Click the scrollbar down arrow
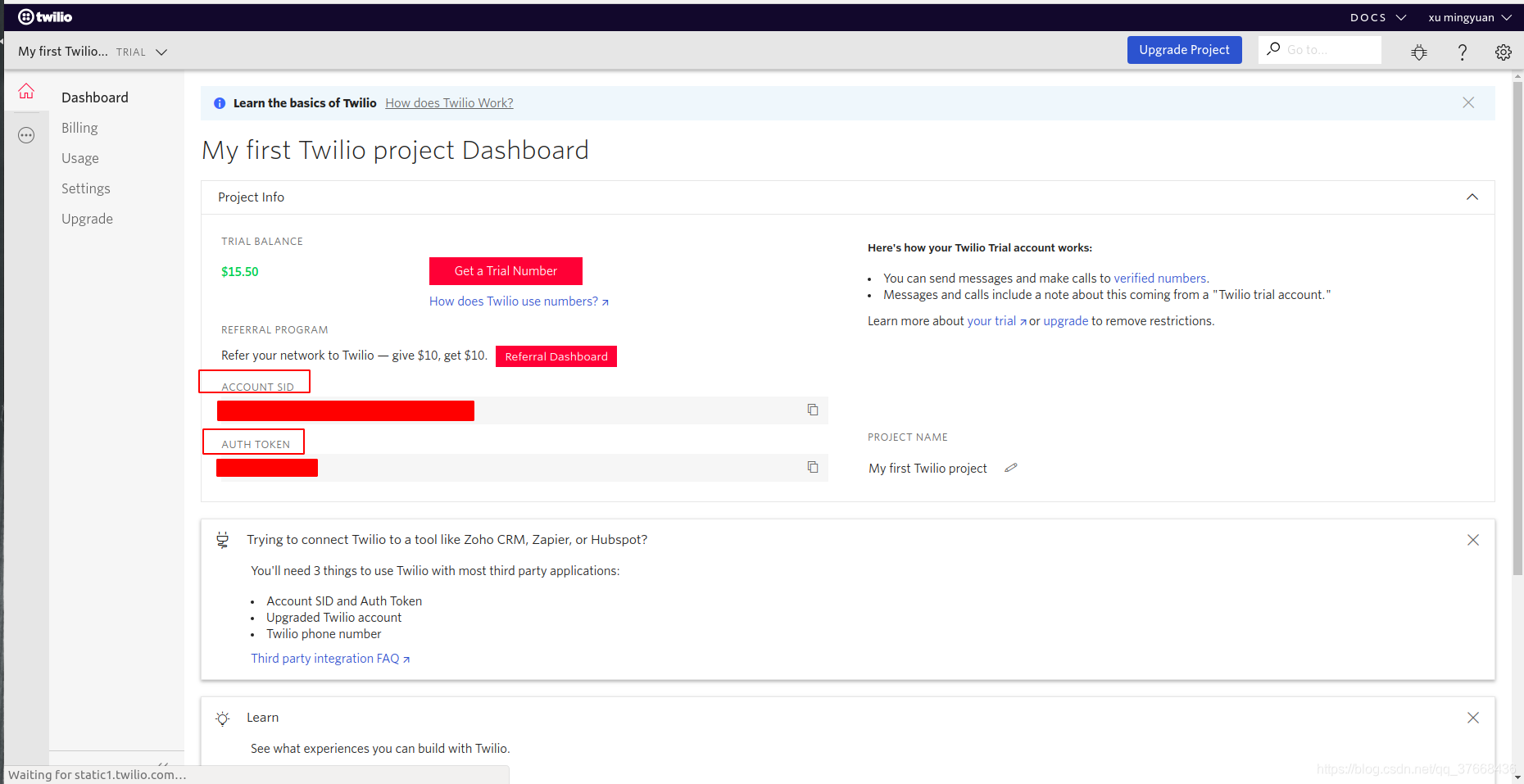Viewport: 1524px width, 784px height. 1517,777
